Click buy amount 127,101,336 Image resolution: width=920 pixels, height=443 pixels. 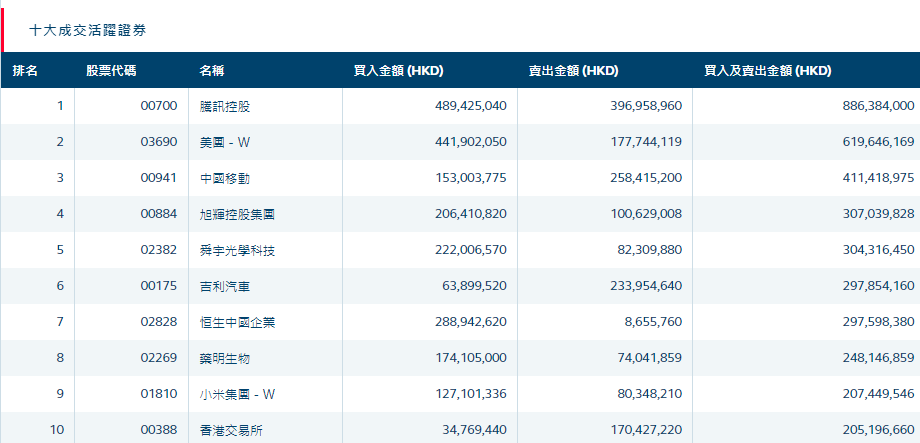(471, 394)
